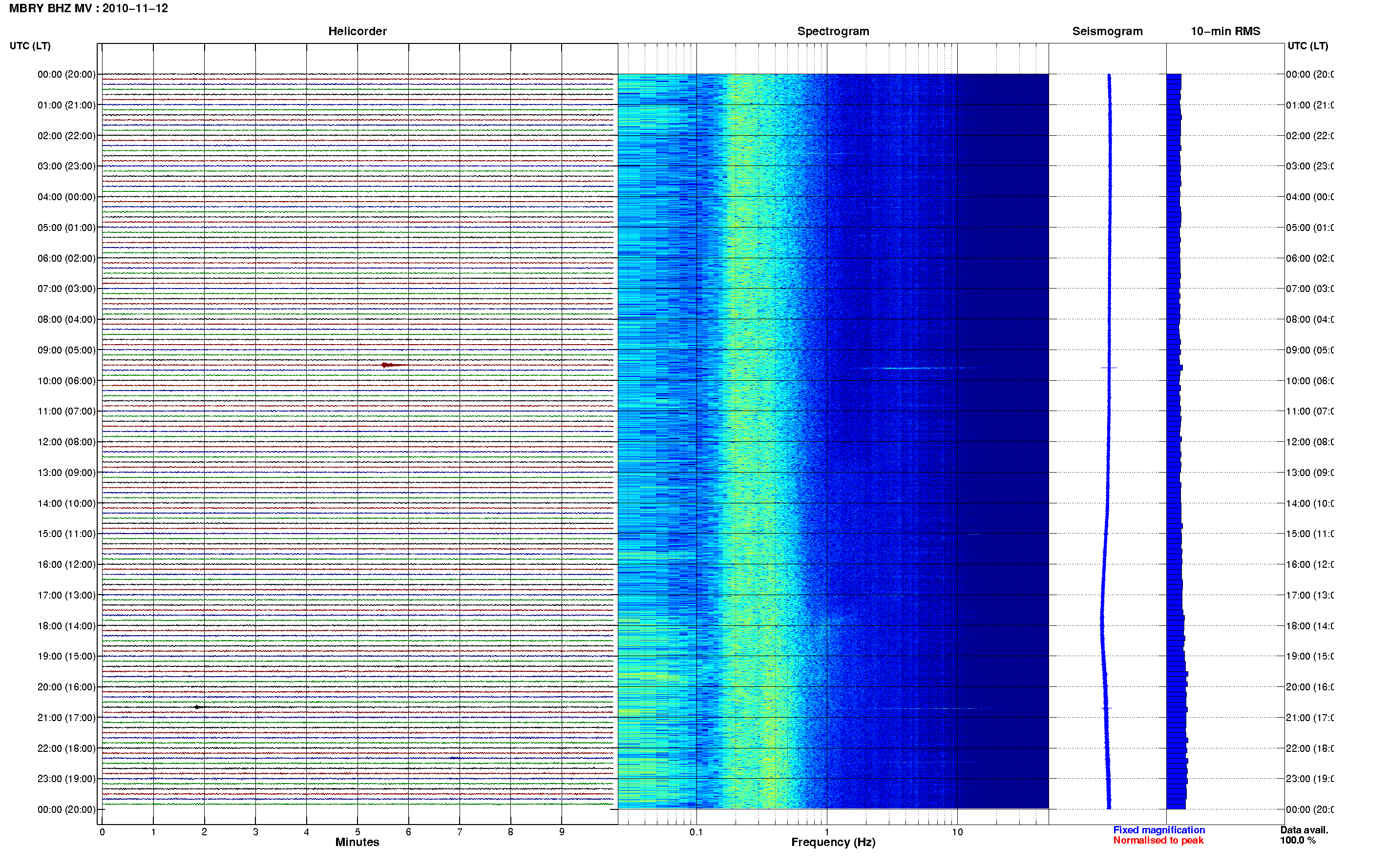Select the left 12:00 (08:00) time label

tap(66, 442)
